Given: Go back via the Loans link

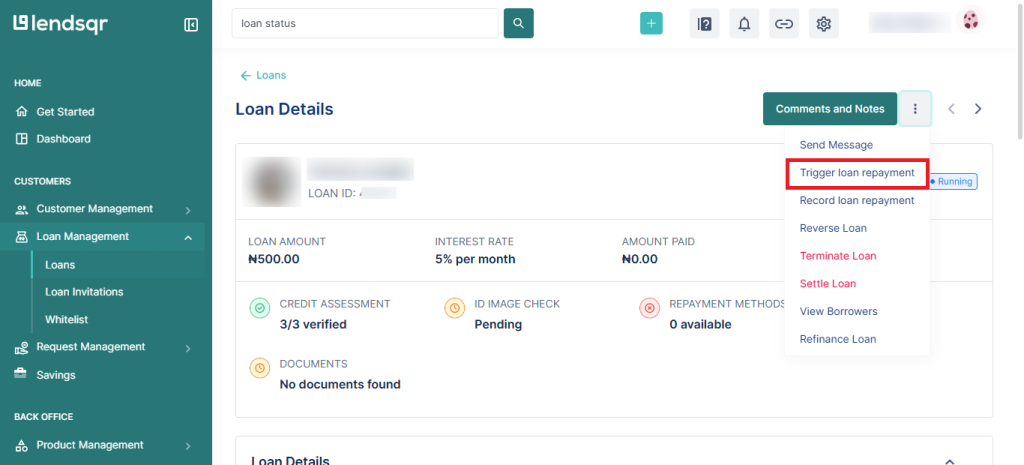Looking at the screenshot, I should 264,75.
